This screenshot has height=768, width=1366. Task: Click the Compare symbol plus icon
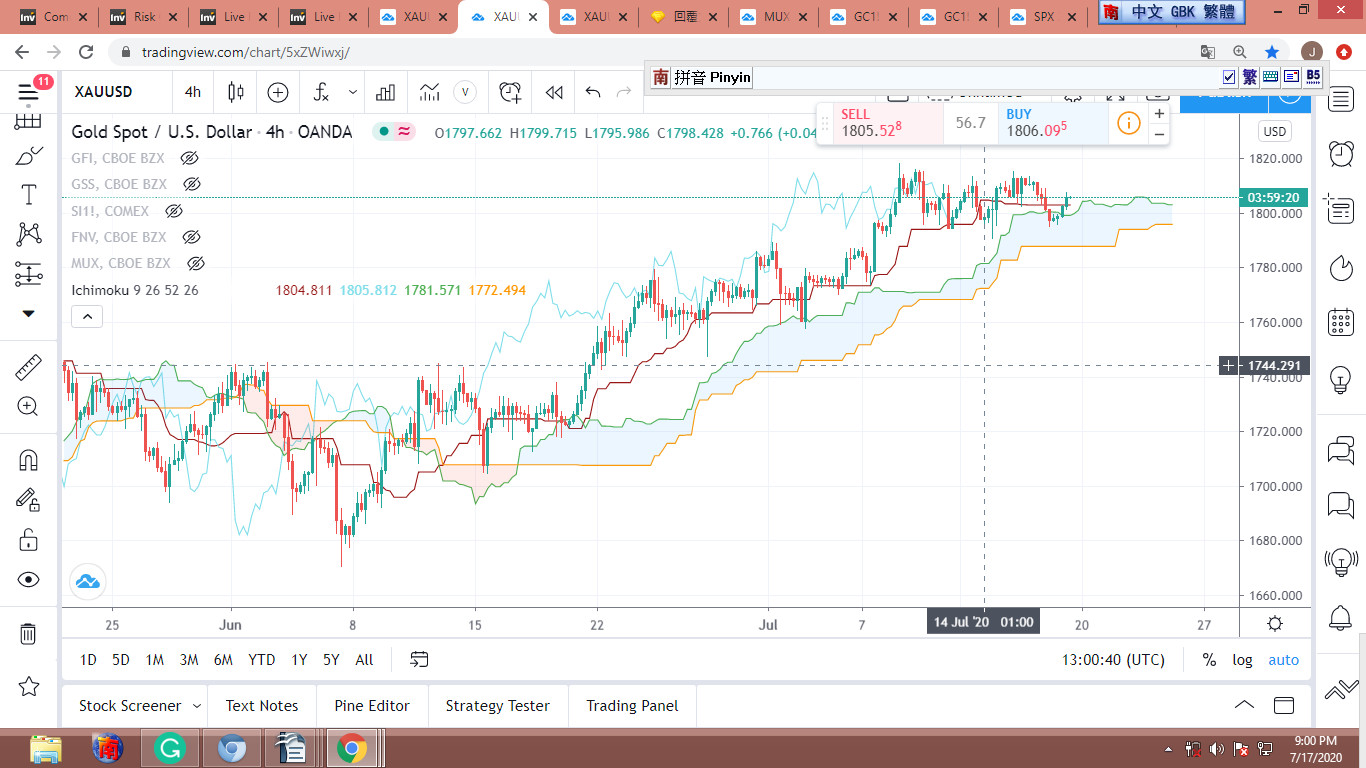click(x=278, y=93)
